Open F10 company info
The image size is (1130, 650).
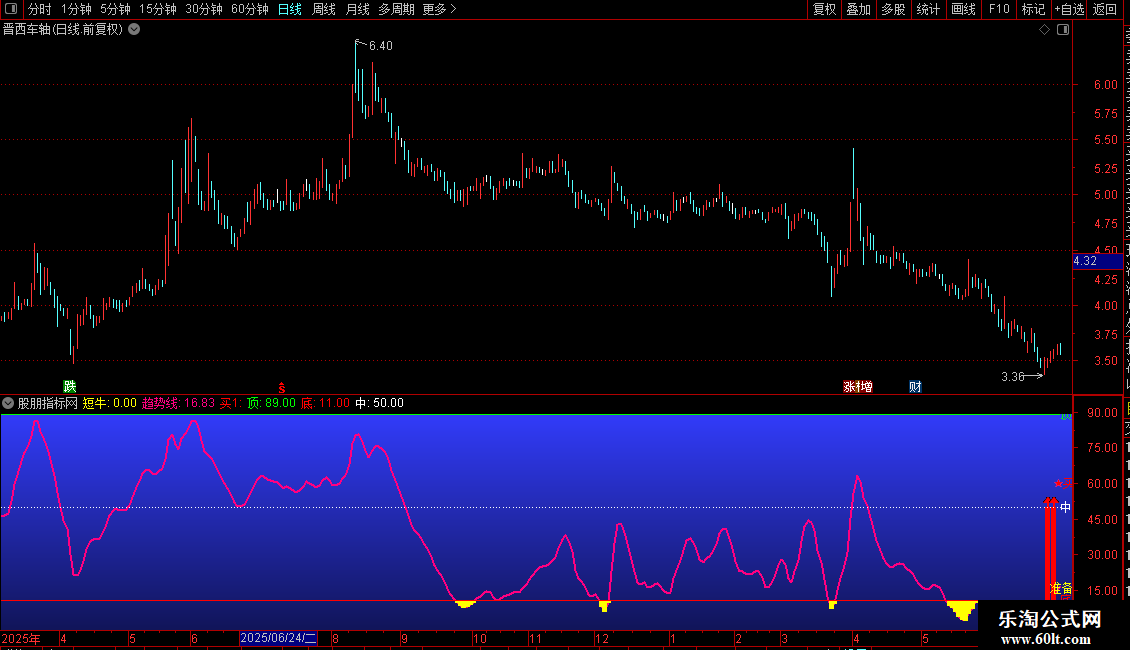[999, 9]
